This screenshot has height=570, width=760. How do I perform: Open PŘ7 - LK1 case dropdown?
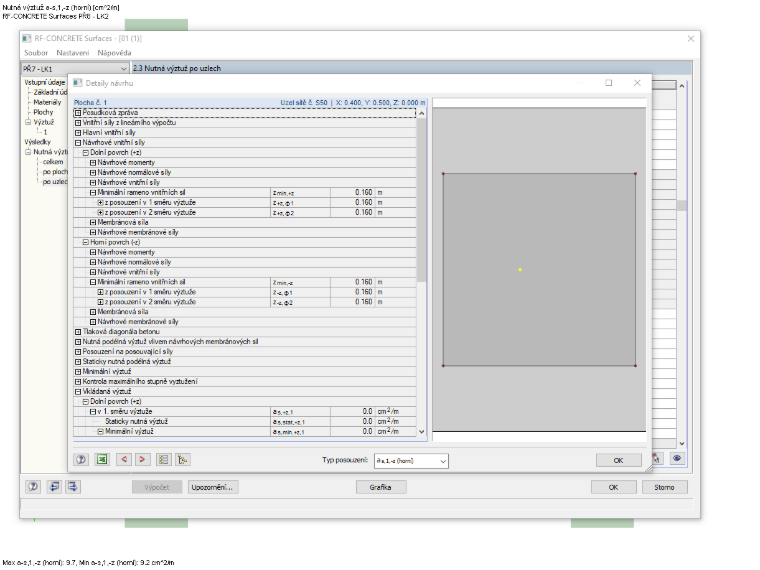click(x=75, y=69)
